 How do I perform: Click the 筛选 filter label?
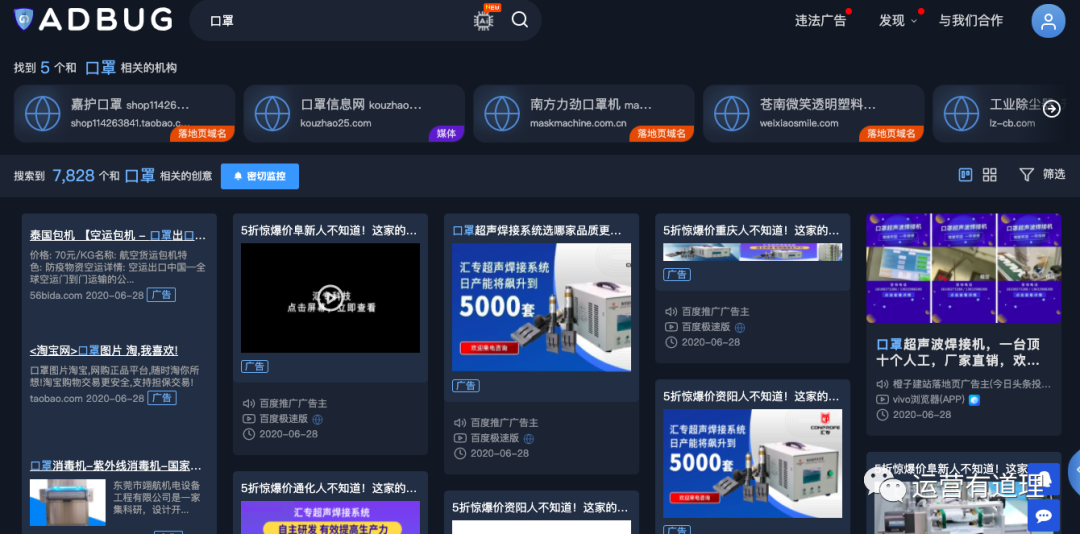click(1054, 174)
